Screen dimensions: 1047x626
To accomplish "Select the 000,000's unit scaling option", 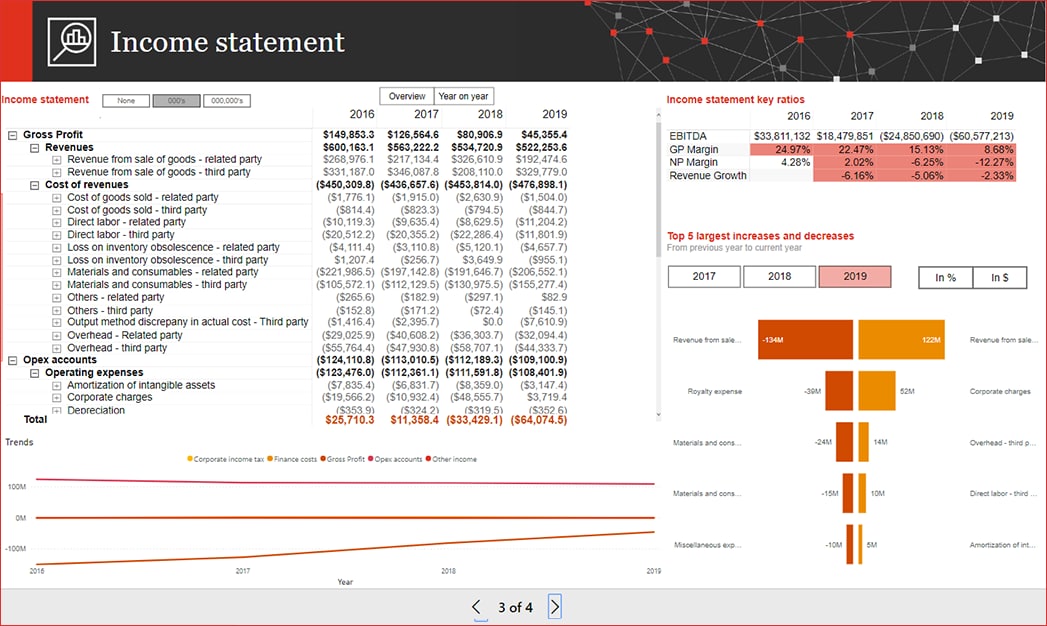I will tap(227, 101).
